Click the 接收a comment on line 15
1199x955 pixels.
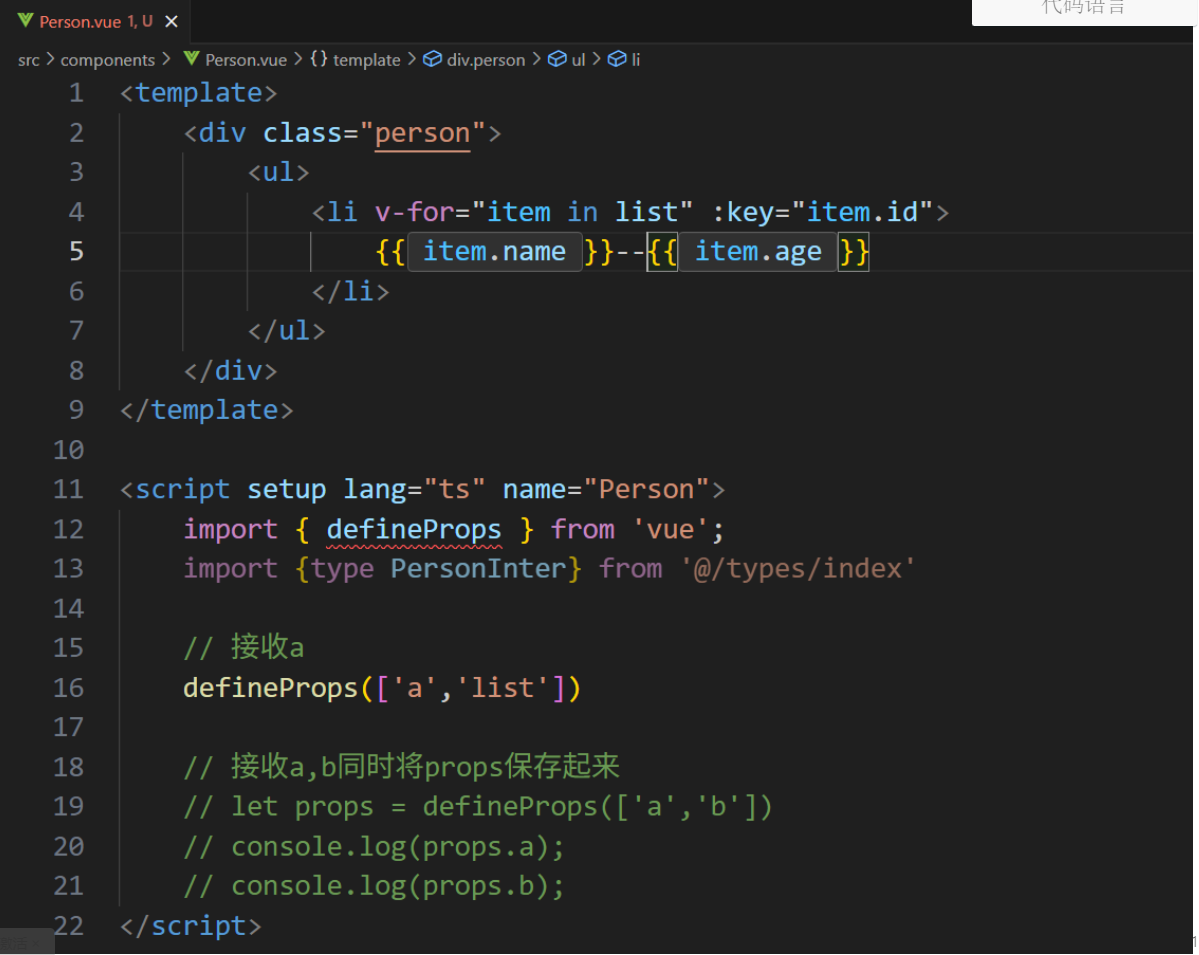click(244, 648)
